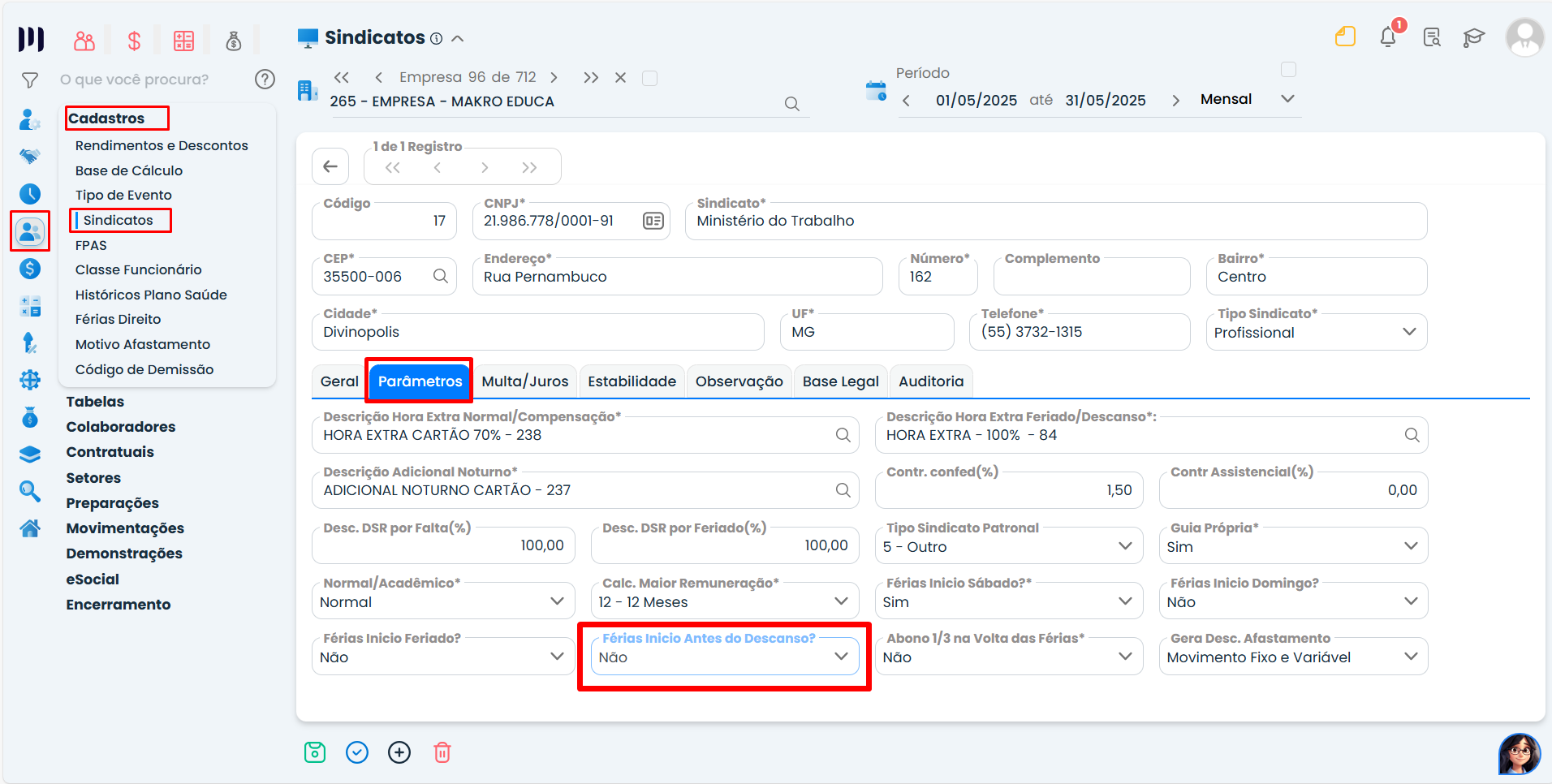Screen dimensions: 1552x784
Task: Switch to the Multa/Juros tab
Action: coord(525,381)
